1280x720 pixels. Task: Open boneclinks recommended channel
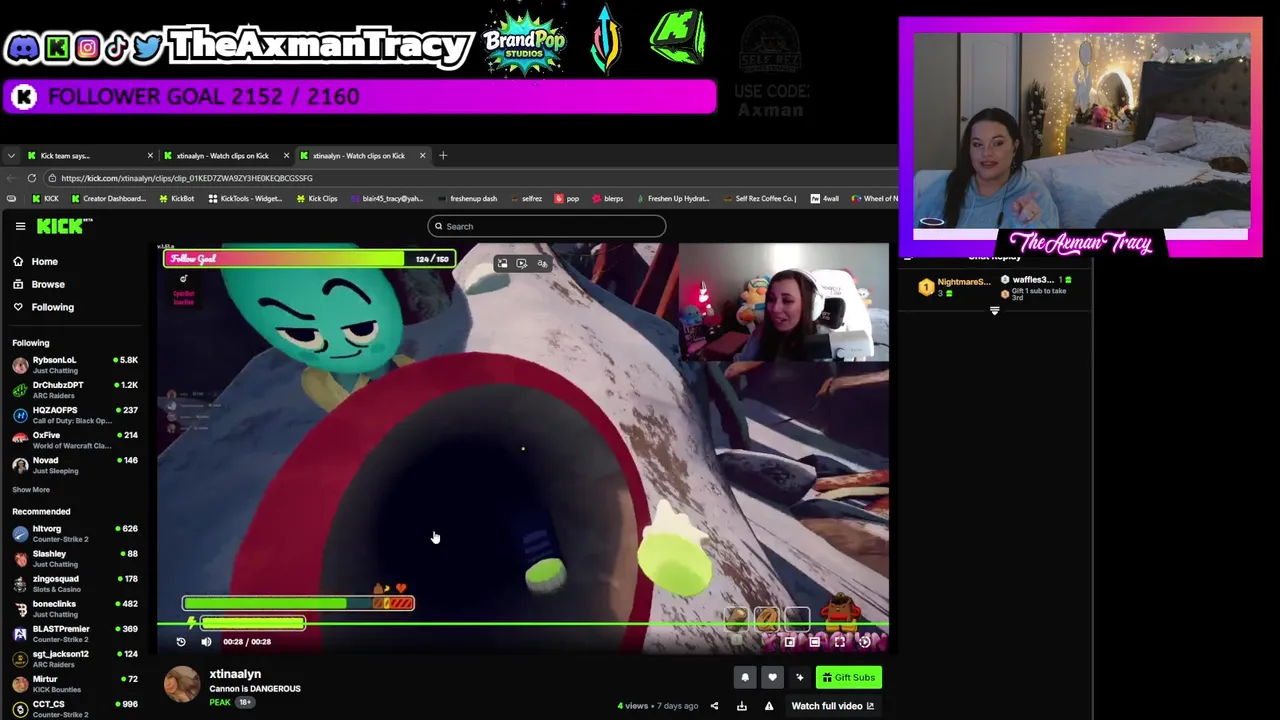75,608
